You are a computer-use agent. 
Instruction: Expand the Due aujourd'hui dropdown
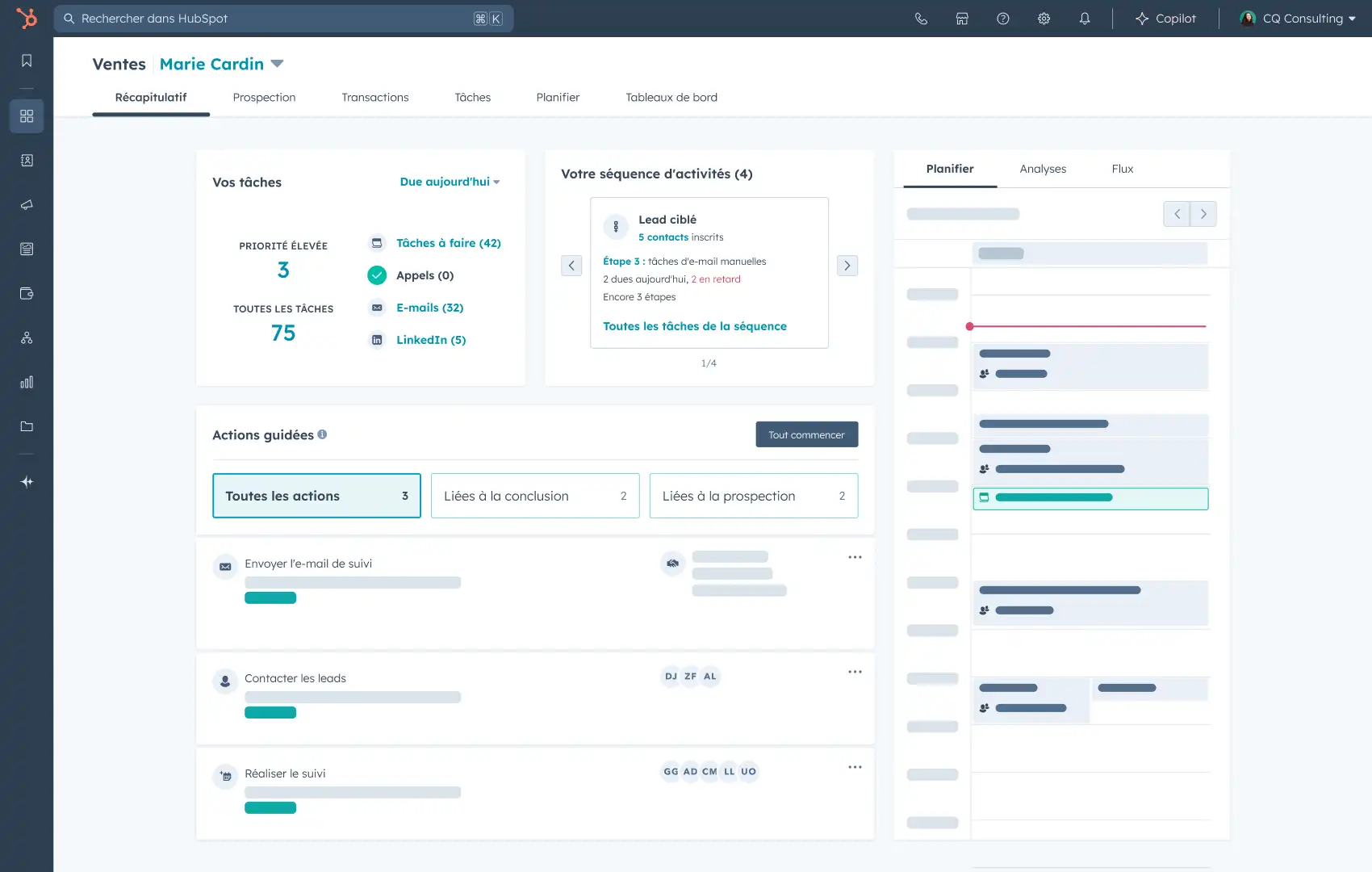coord(450,182)
